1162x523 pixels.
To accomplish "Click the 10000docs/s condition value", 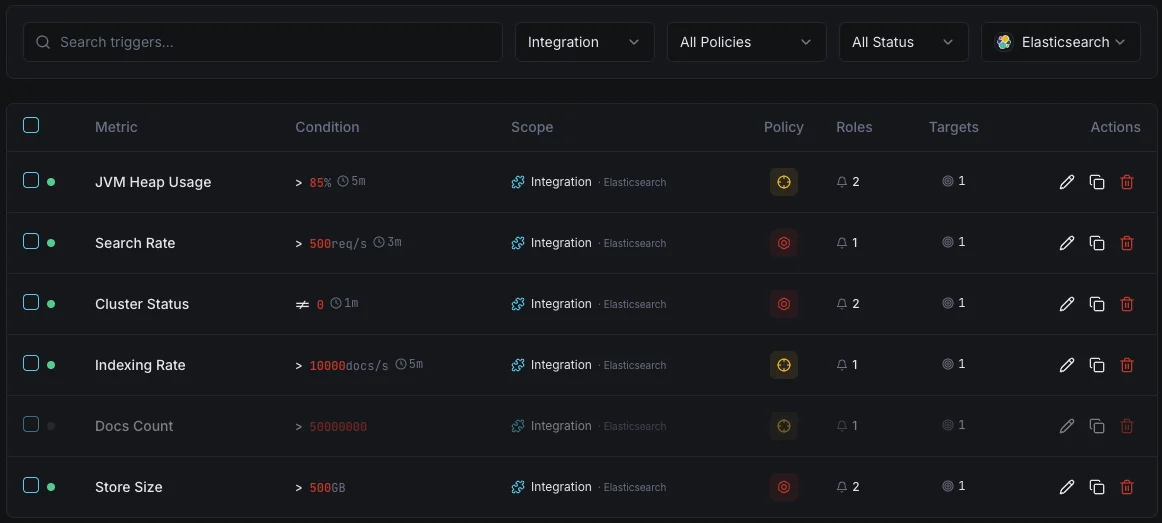I will tap(348, 366).
